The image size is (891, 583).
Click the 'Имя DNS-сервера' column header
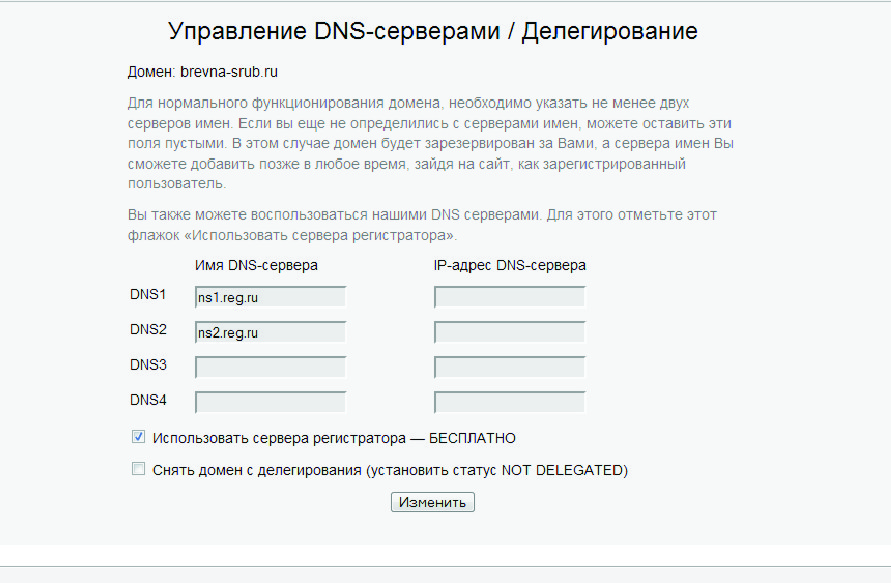click(x=257, y=265)
